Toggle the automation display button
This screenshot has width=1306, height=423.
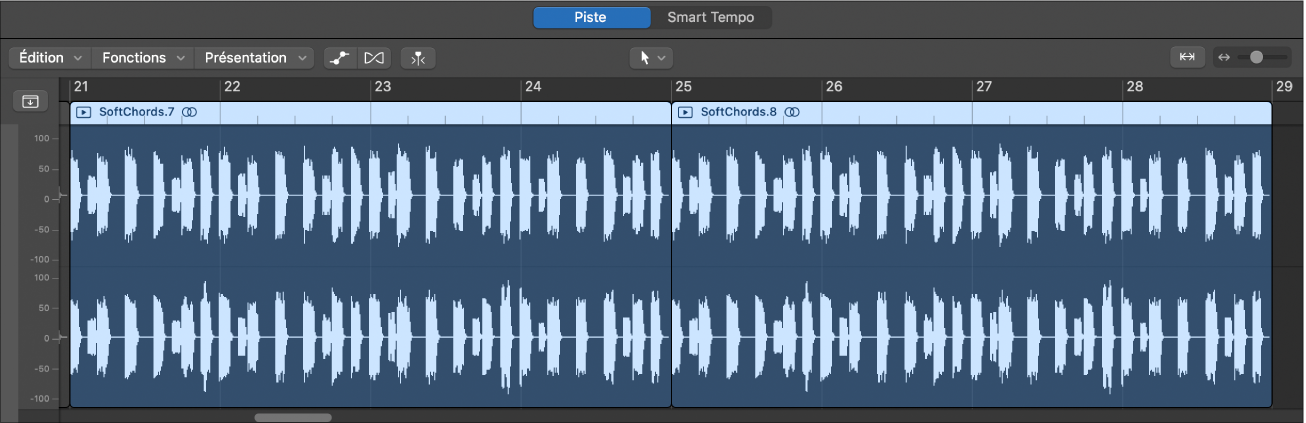(341, 58)
